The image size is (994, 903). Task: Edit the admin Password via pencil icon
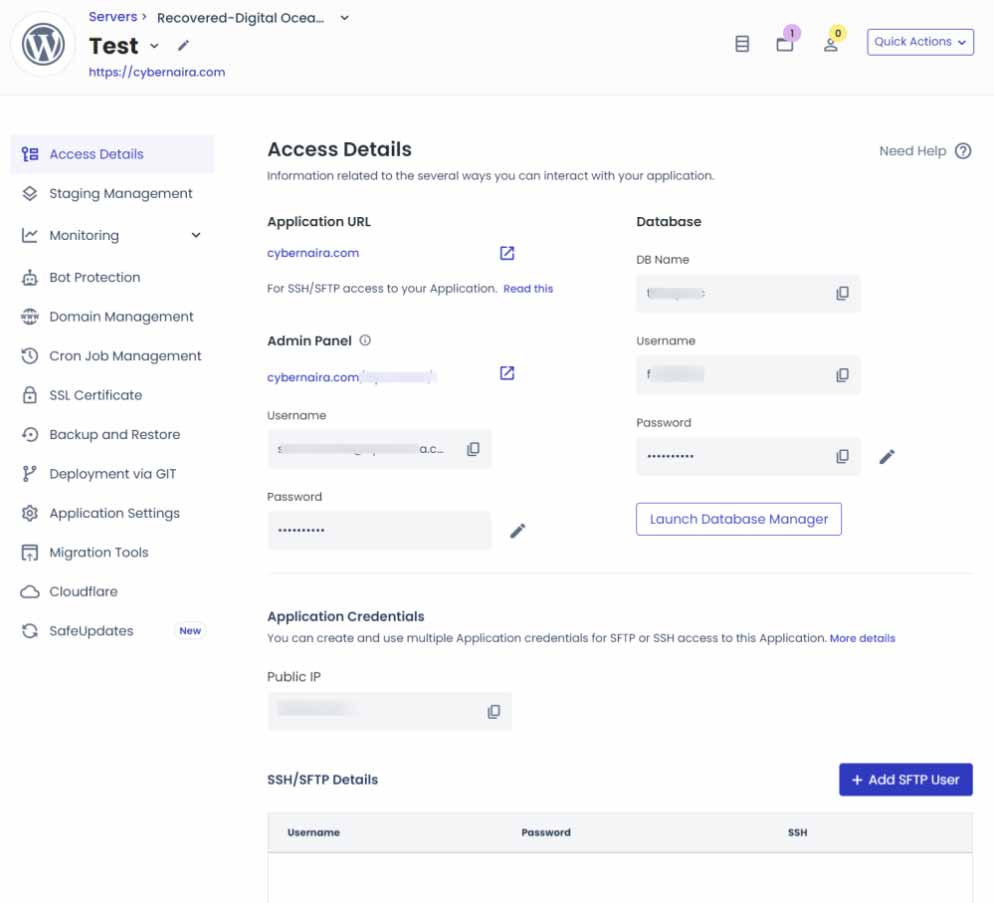click(518, 530)
